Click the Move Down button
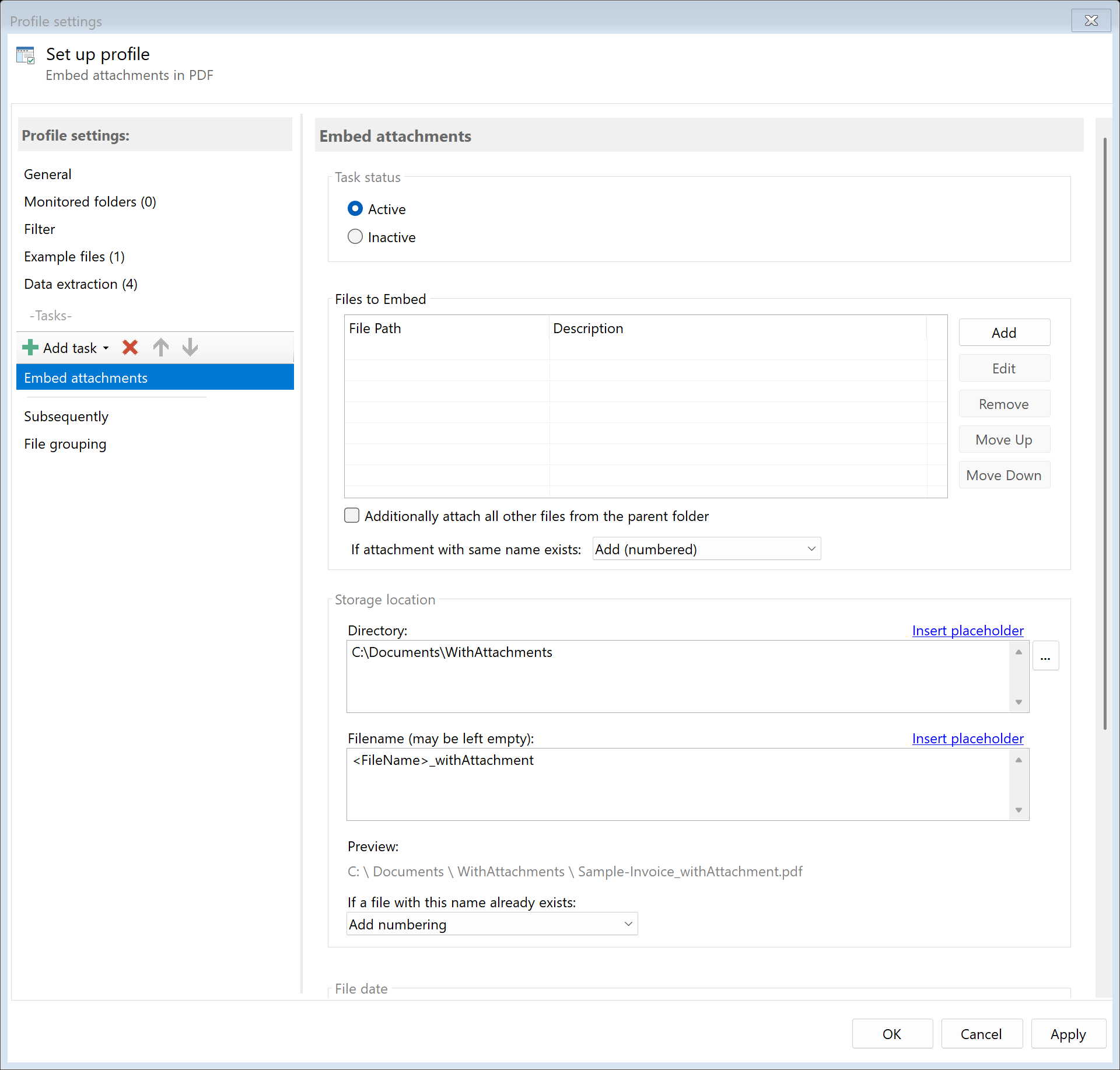This screenshot has height=1070, width=1120. tap(1004, 474)
